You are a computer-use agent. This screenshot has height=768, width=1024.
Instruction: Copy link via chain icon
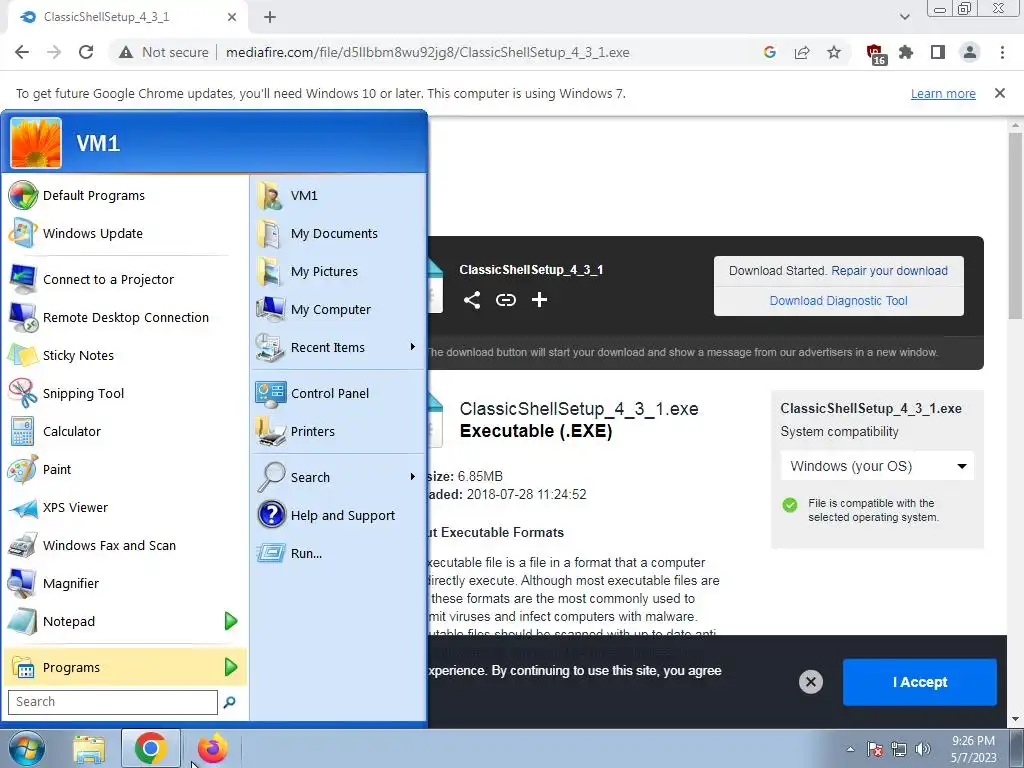pyautogui.click(x=505, y=300)
